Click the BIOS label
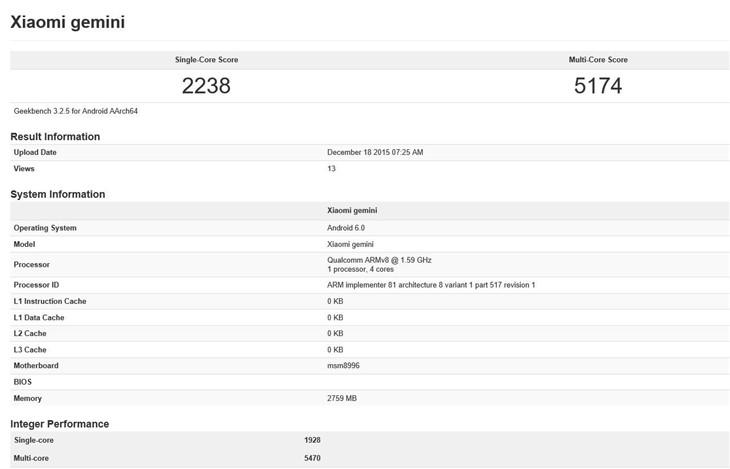The width and height of the screenshot is (730, 469). [x=22, y=382]
